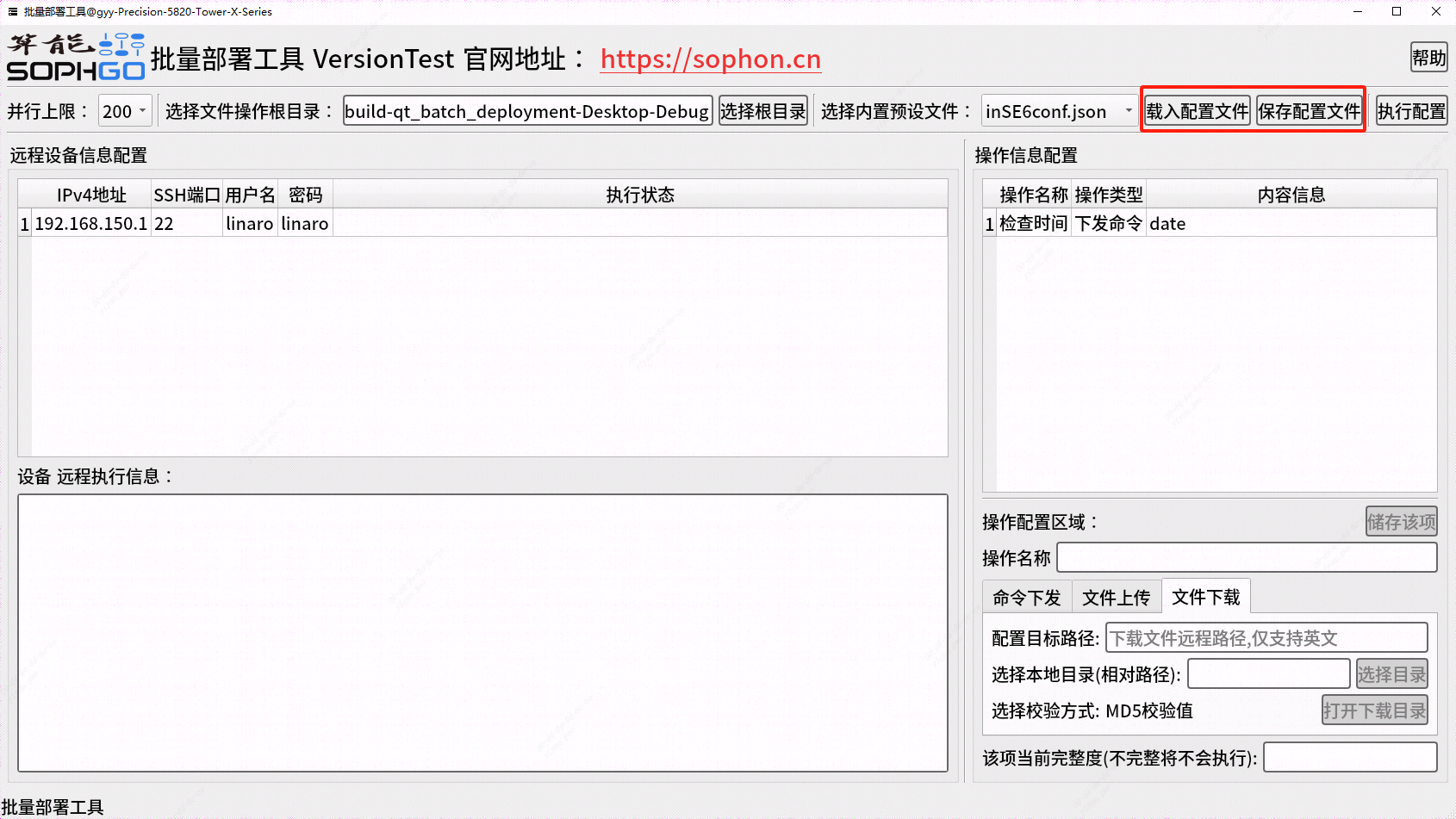This screenshot has width=1456, height=819.
Task: Open the 文件下载 tab
Action: click(1205, 597)
